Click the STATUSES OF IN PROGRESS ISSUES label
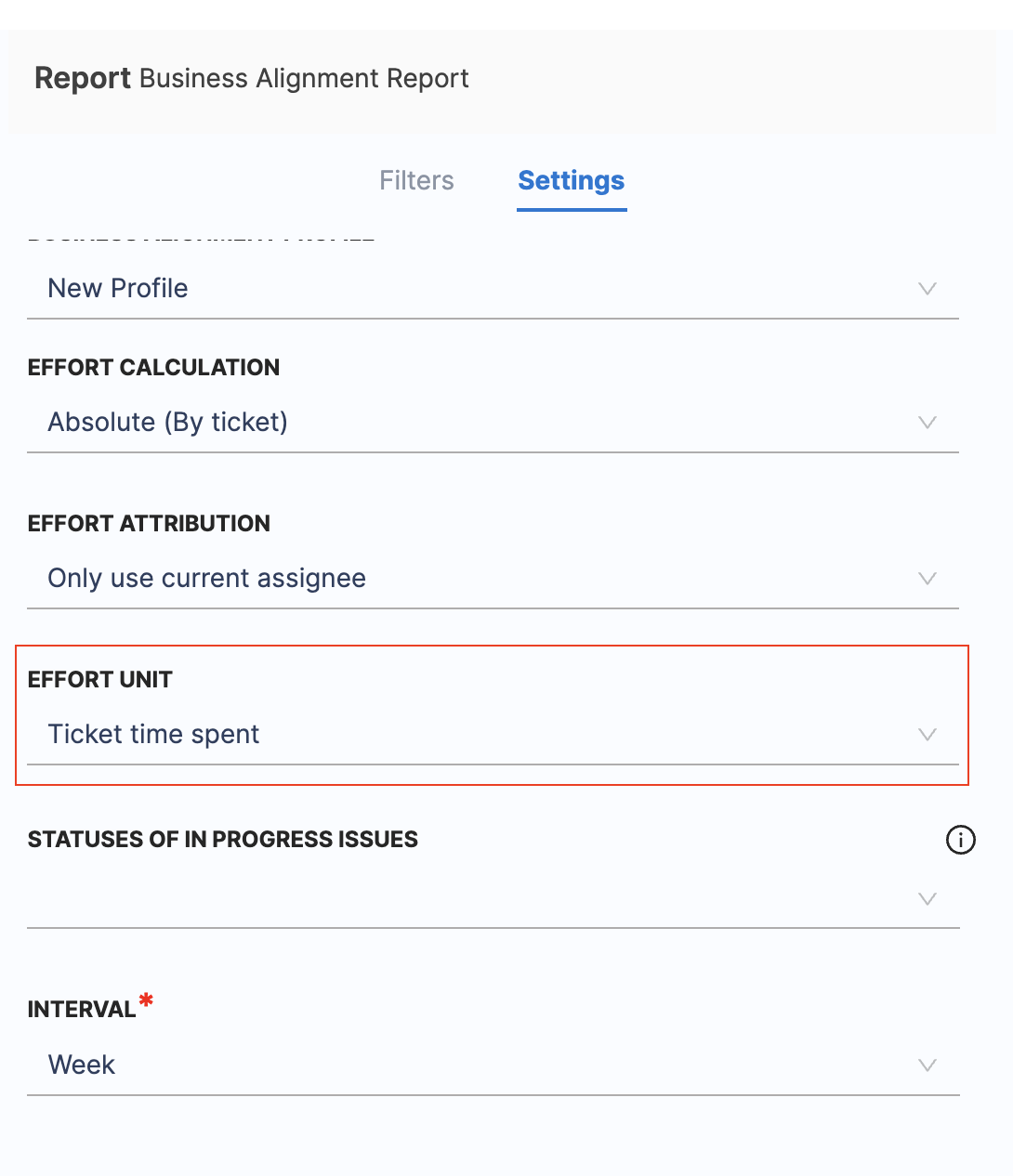 [223, 840]
